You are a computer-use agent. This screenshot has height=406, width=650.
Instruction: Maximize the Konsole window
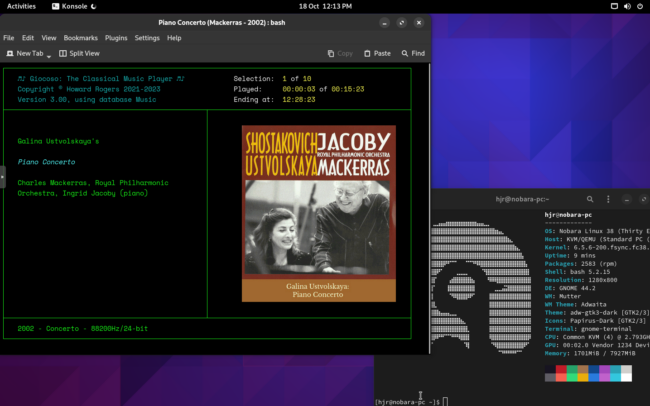coord(401,23)
